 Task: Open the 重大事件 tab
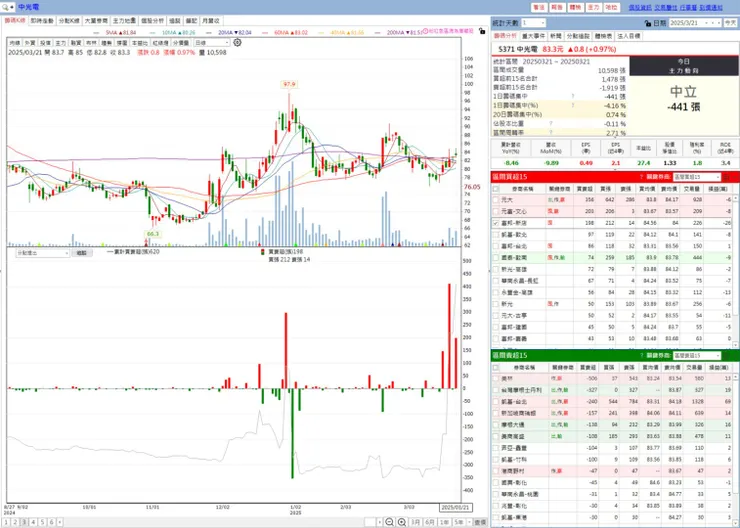tap(533, 36)
